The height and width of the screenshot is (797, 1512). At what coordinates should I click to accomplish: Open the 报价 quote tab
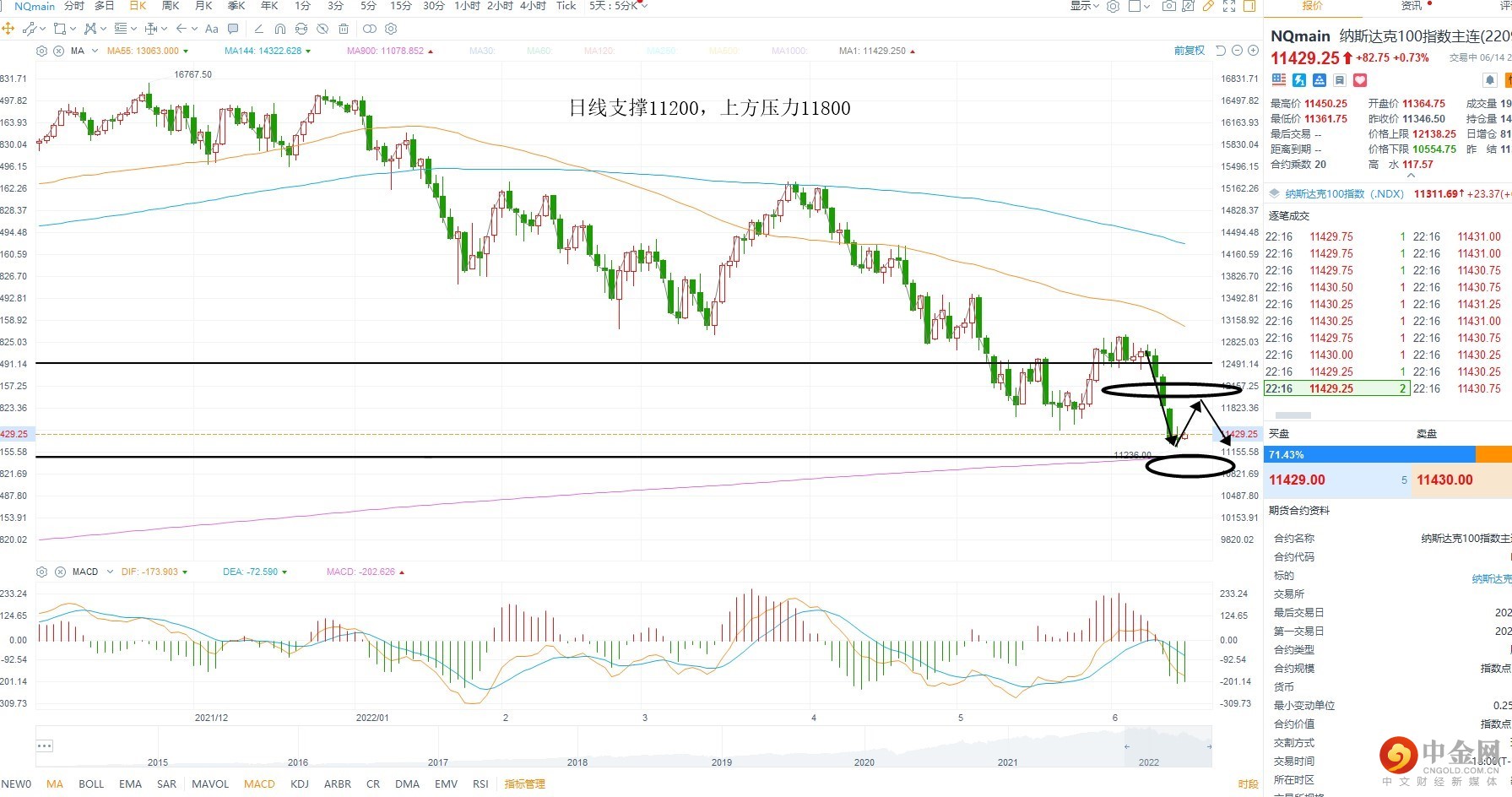click(1313, 6)
